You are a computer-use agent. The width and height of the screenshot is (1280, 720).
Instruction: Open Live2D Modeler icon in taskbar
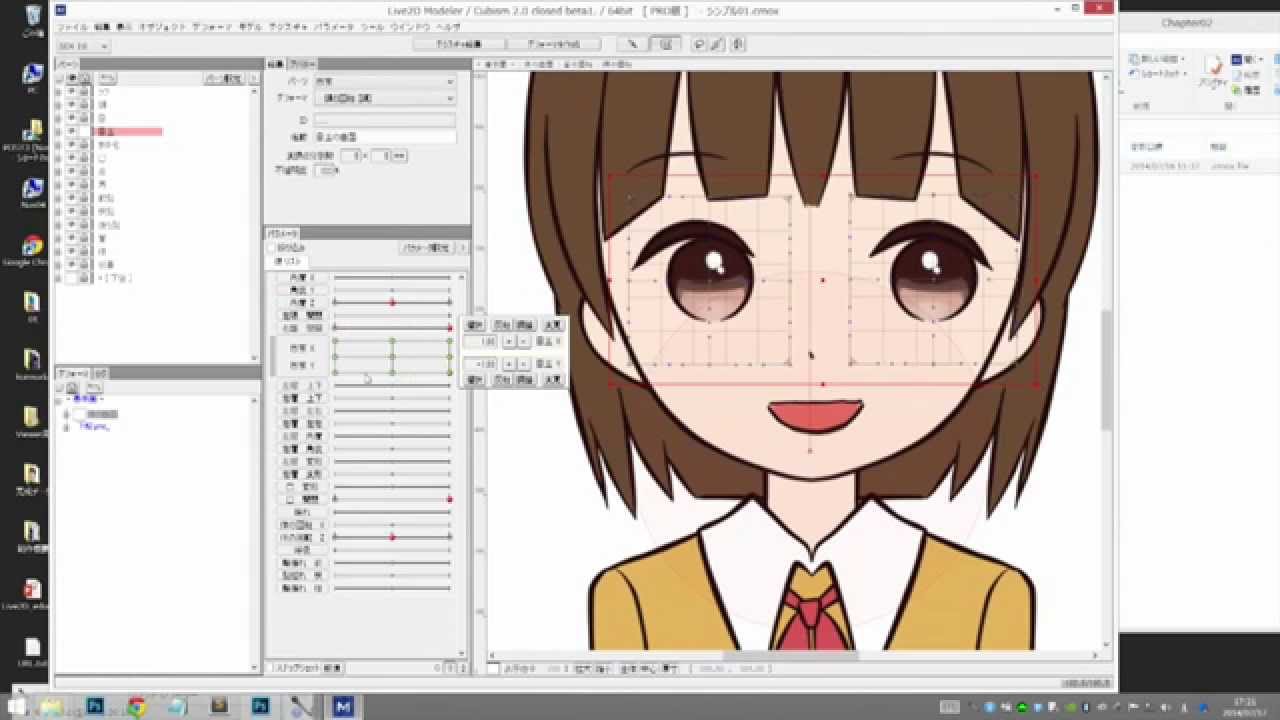[x=344, y=706]
